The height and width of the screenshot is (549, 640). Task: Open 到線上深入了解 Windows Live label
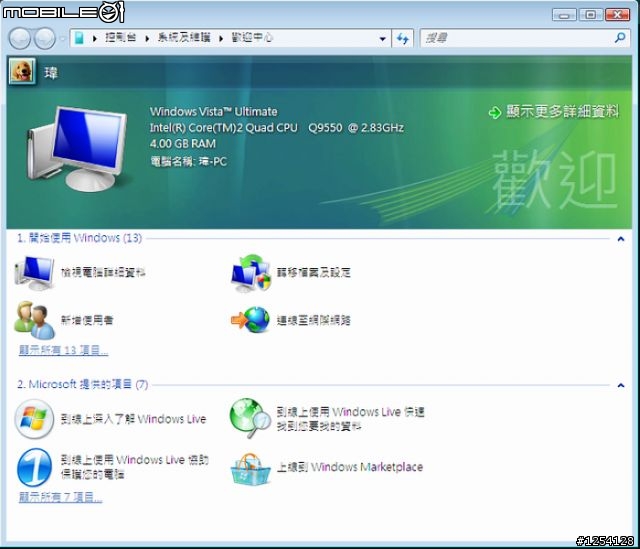133,419
